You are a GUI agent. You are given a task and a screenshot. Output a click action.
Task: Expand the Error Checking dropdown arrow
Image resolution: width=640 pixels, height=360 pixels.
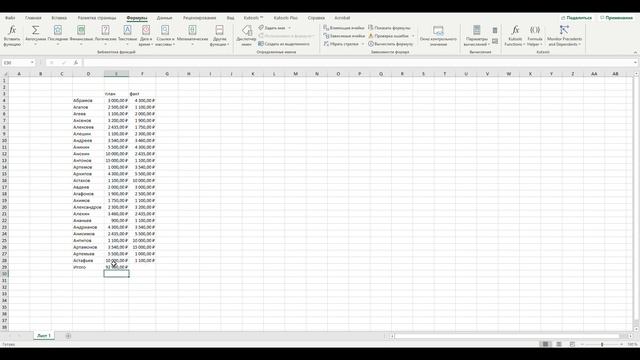coord(413,36)
